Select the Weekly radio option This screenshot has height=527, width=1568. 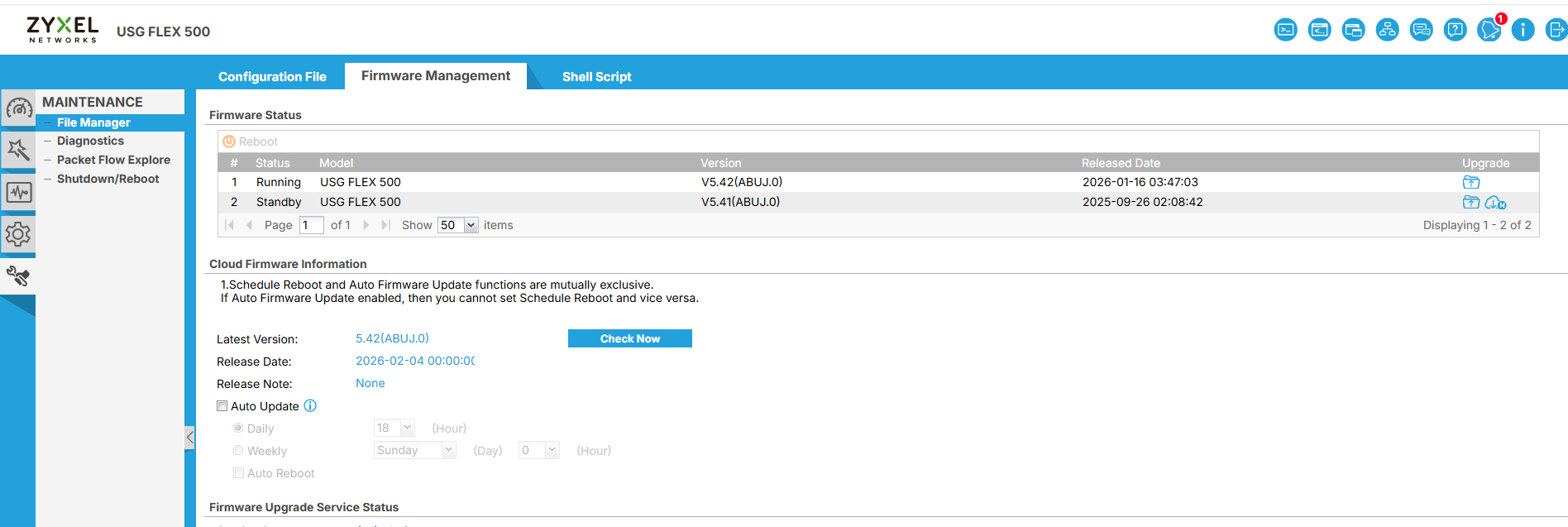[x=238, y=450]
